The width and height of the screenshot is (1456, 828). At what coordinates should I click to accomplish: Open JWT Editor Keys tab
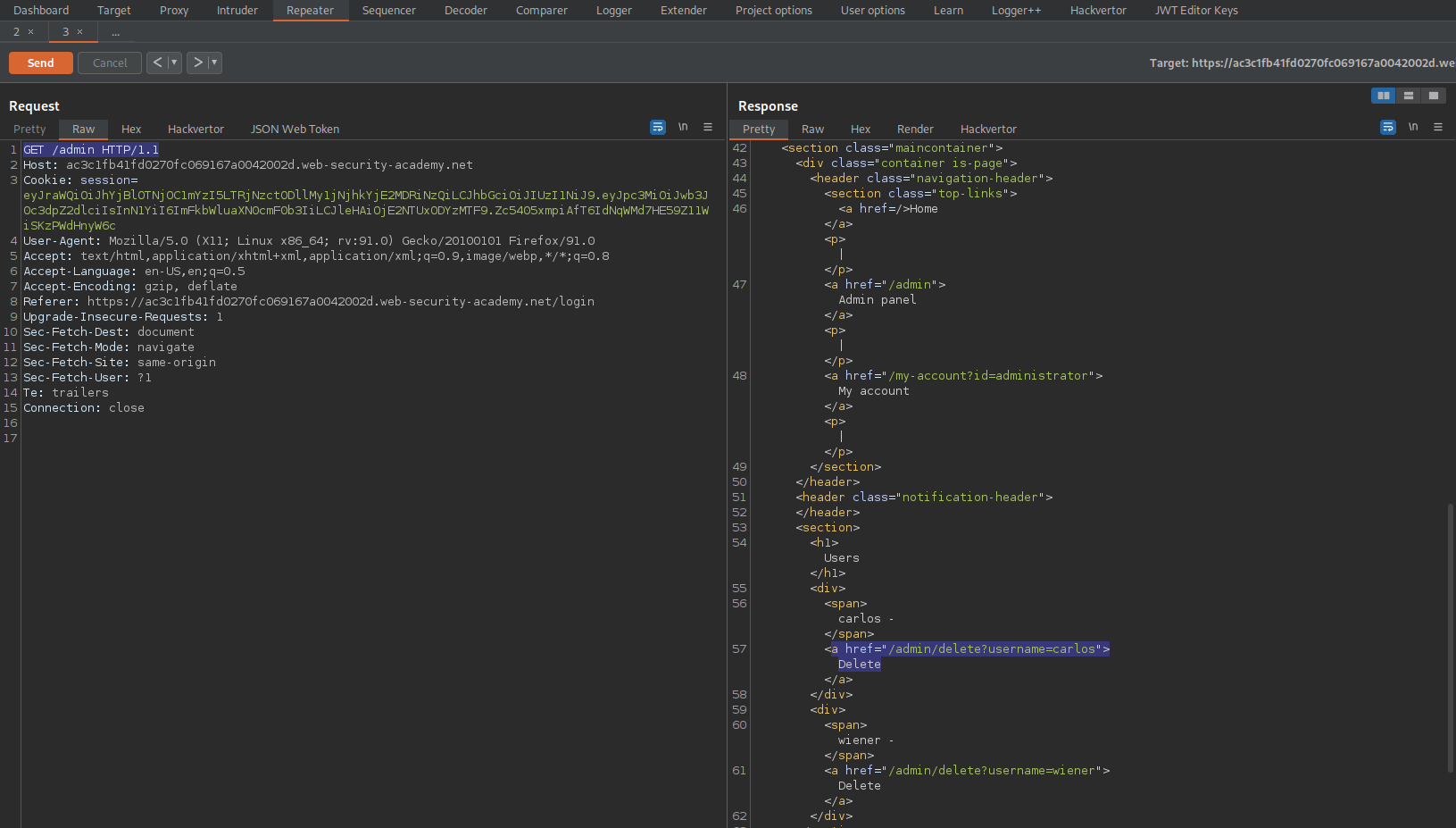click(x=1197, y=11)
